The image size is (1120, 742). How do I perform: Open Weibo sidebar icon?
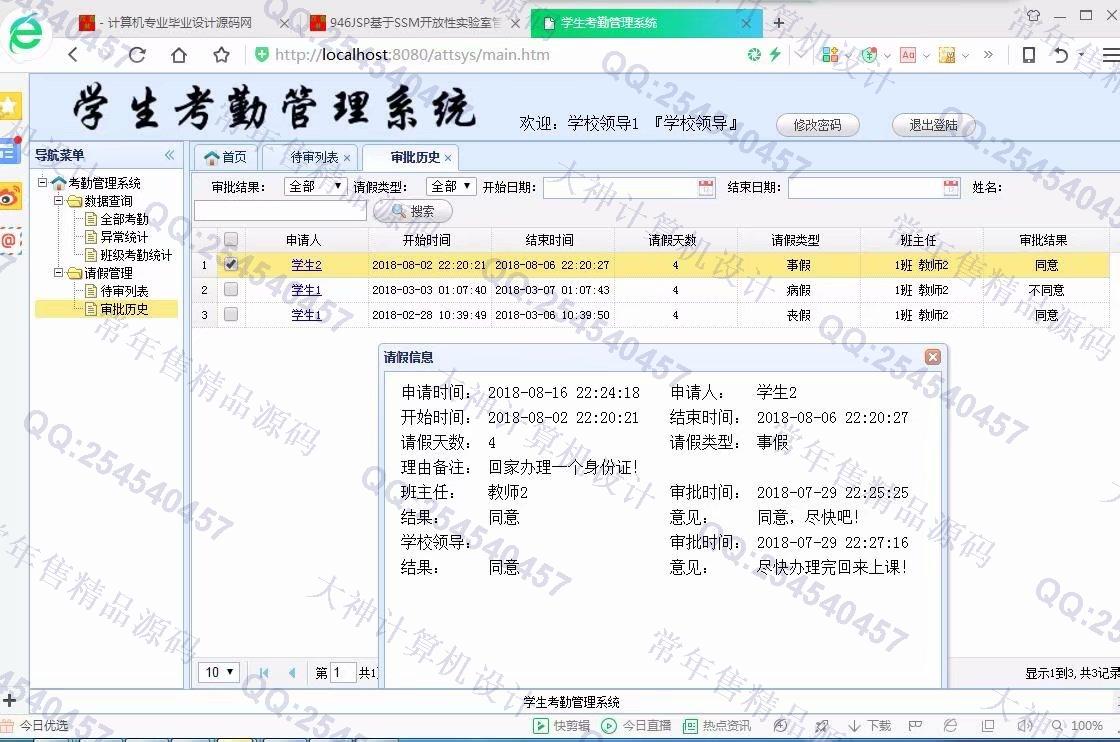(9, 196)
